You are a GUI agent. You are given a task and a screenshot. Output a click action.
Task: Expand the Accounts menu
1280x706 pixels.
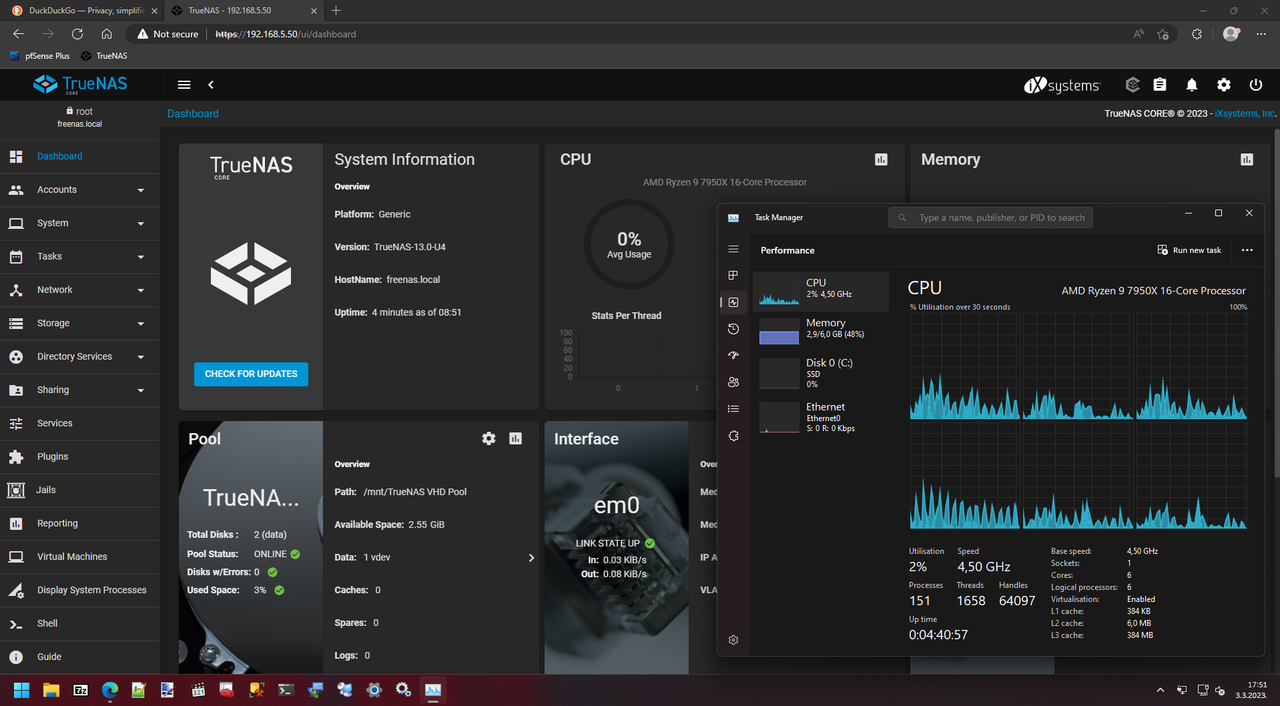pyautogui.click(x=80, y=190)
